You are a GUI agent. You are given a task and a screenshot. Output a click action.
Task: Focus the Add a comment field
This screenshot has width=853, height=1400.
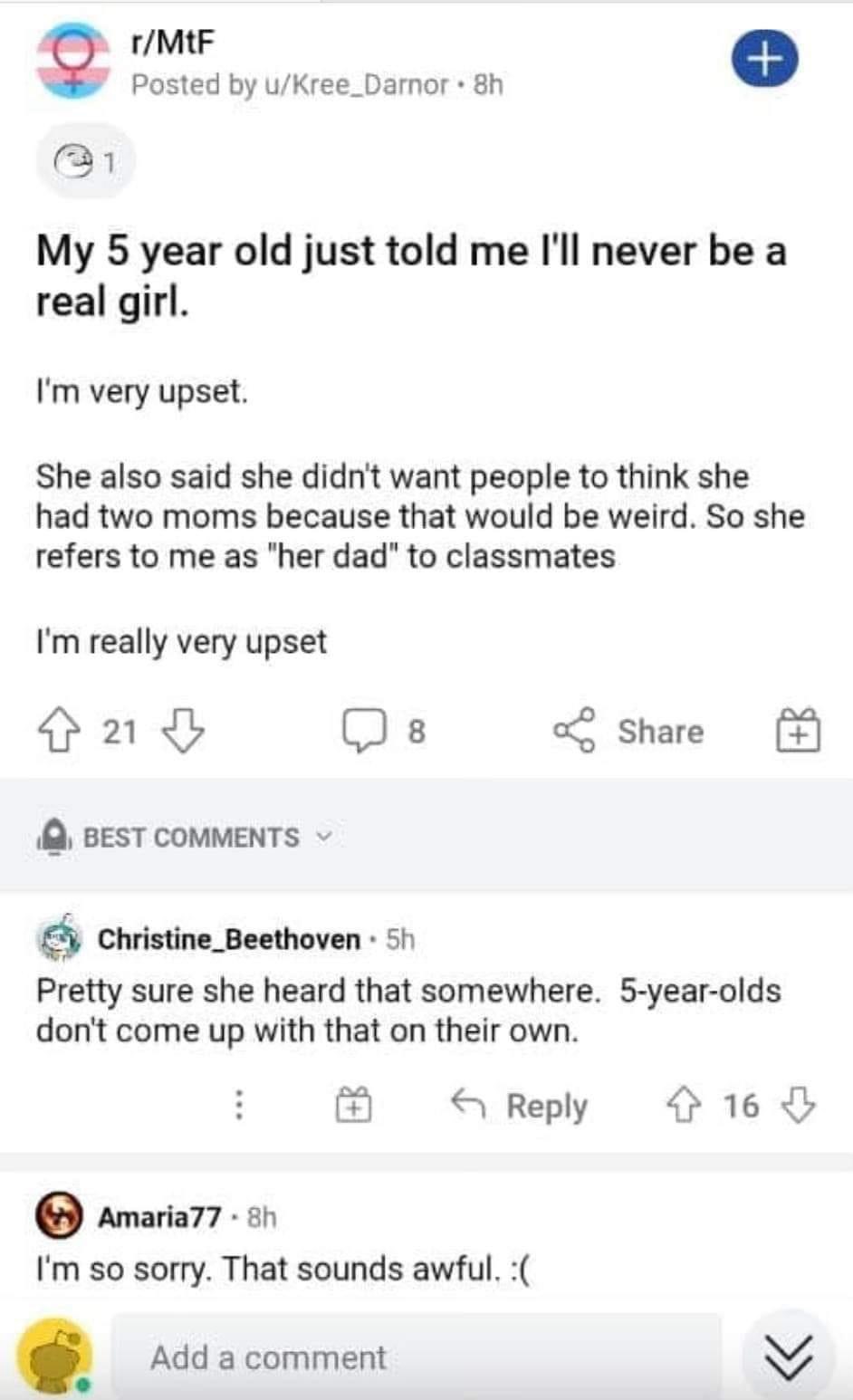coord(417,1357)
